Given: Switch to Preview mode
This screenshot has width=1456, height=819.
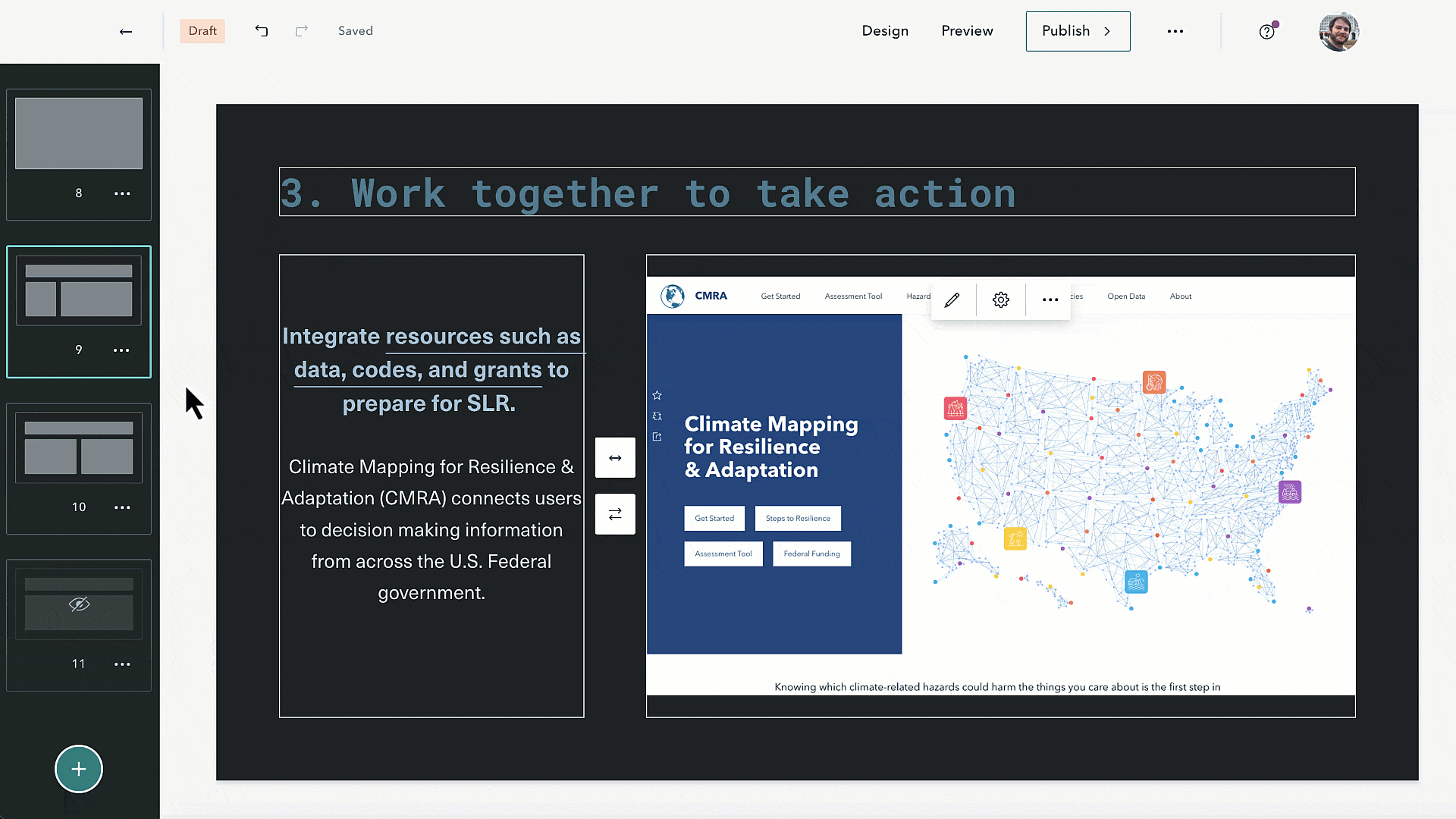Looking at the screenshot, I should [x=967, y=31].
